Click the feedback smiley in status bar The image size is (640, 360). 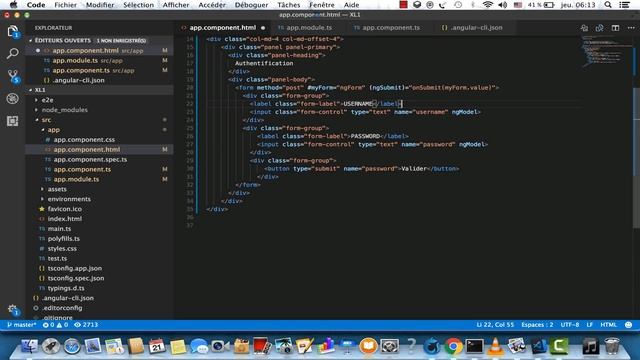pyautogui.click(x=629, y=325)
